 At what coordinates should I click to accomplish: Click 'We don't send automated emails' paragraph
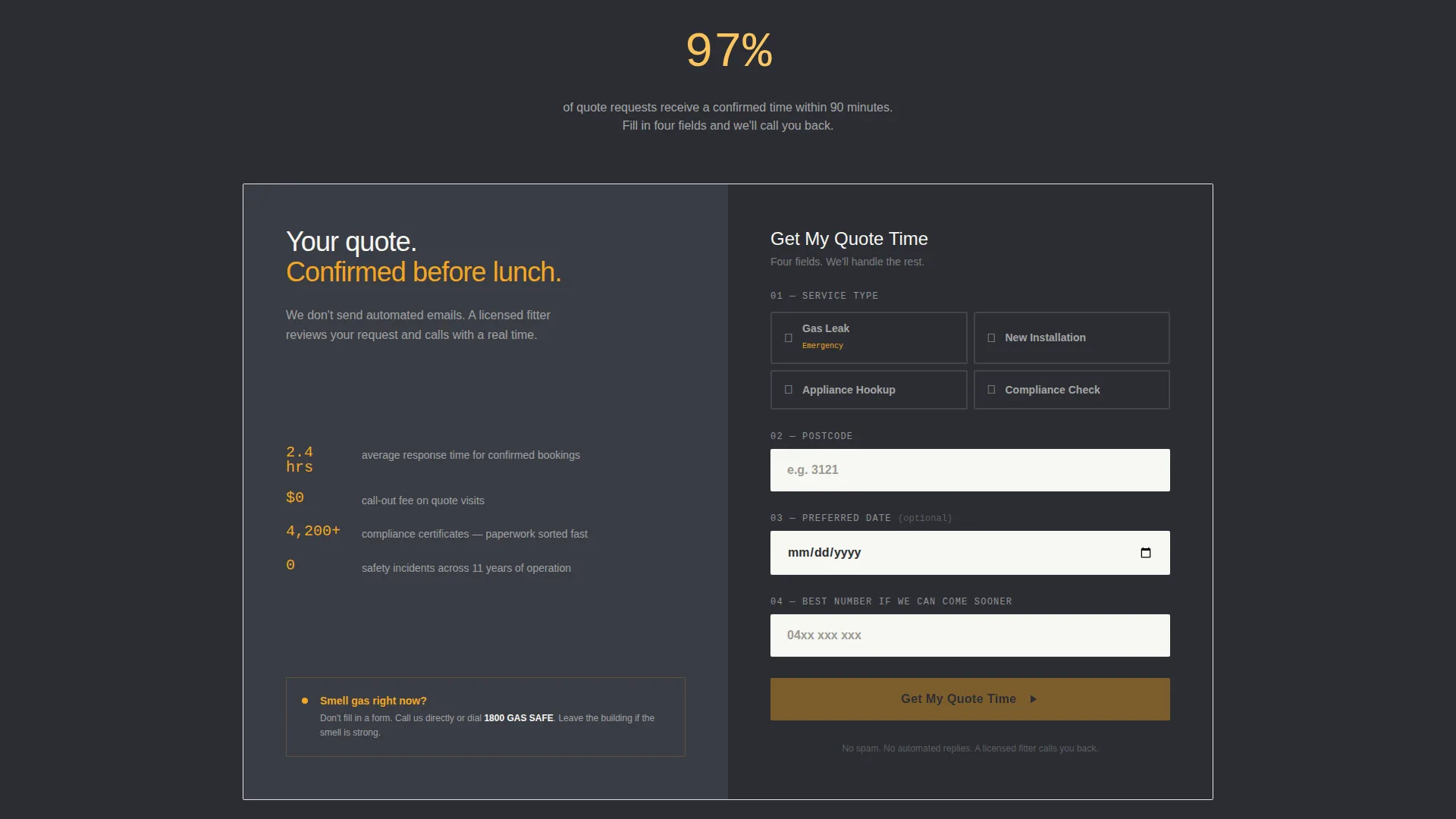(x=418, y=325)
